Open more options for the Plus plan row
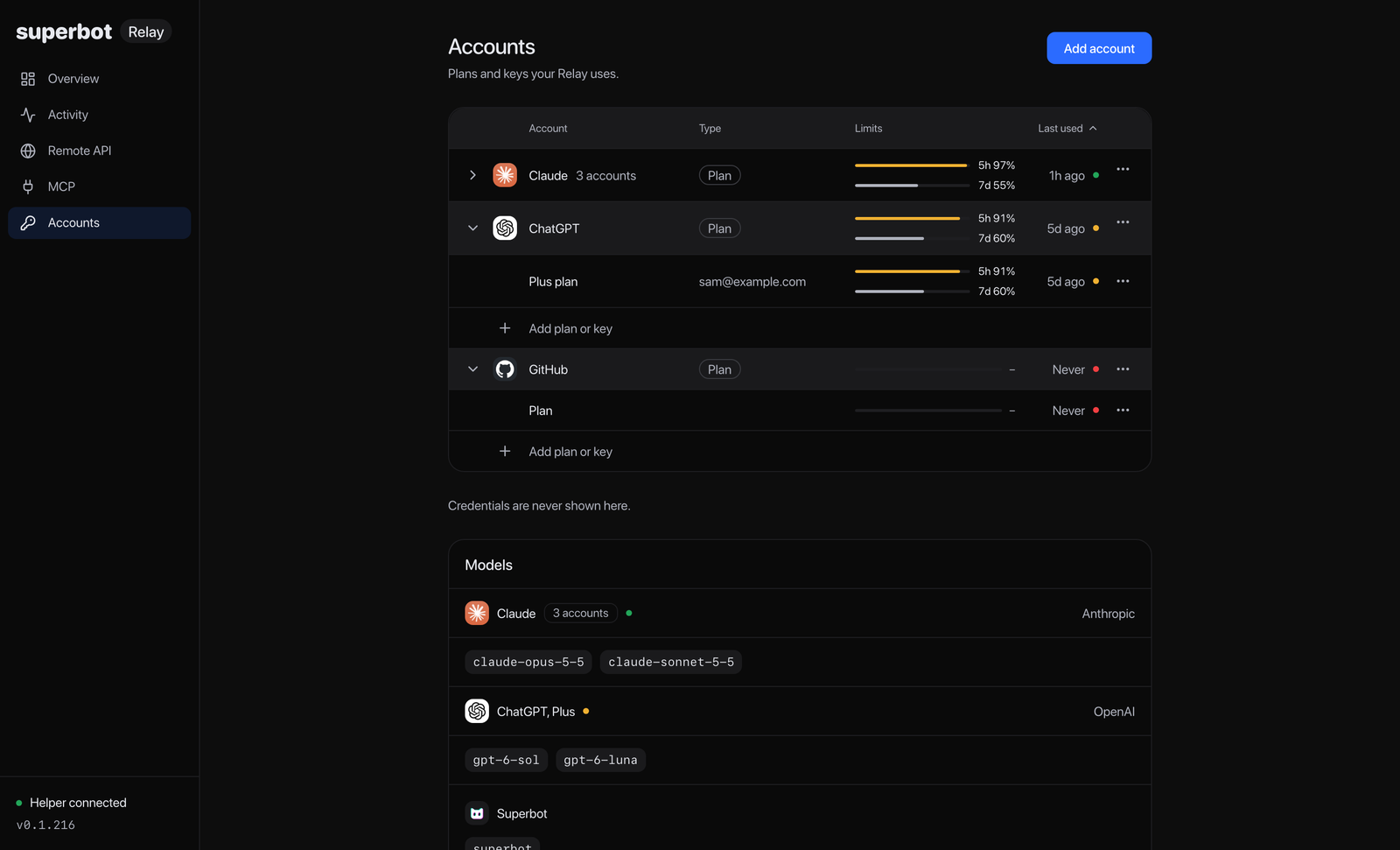1400x850 pixels. tap(1123, 281)
